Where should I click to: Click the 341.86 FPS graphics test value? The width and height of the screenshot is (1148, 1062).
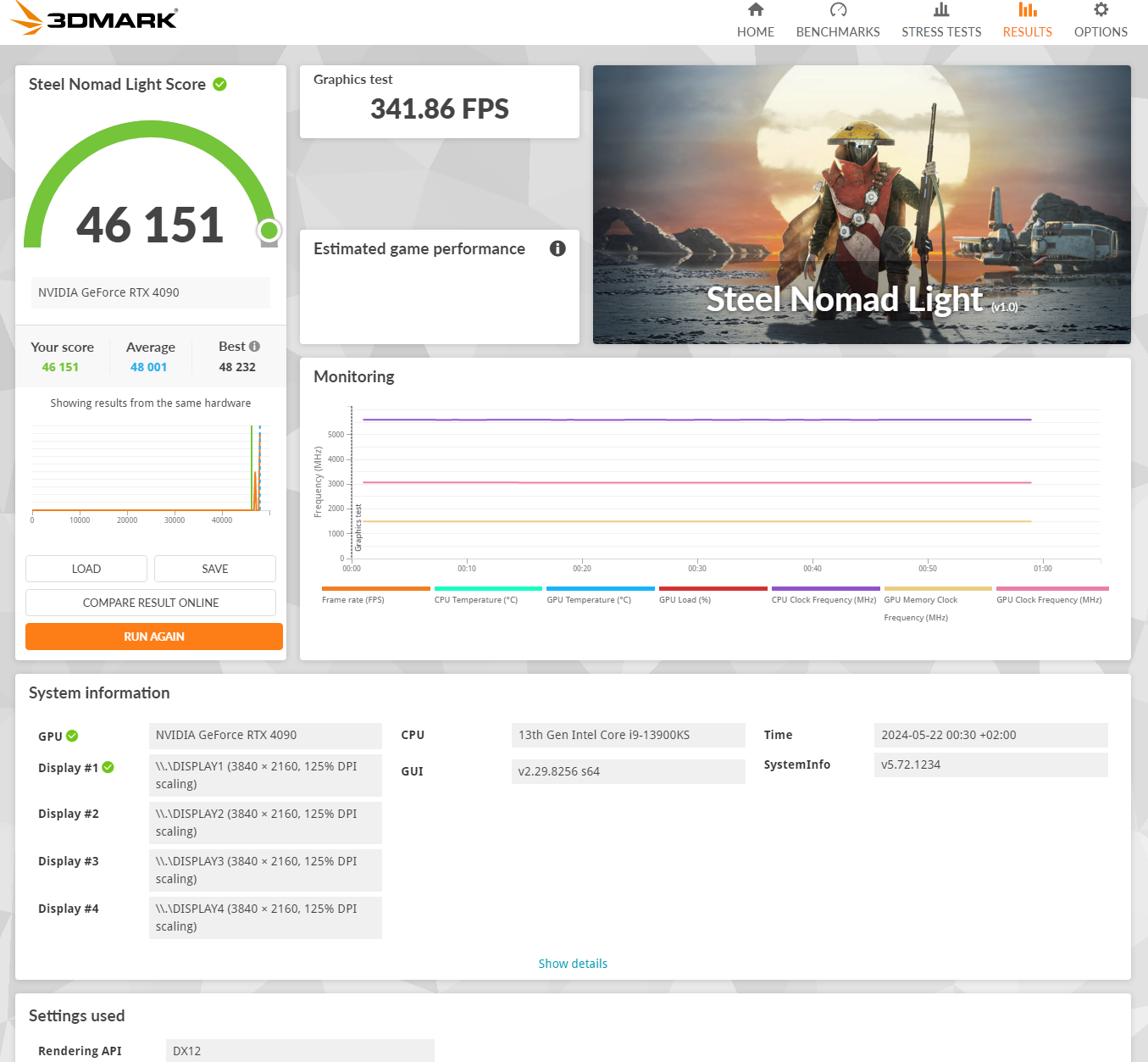coord(440,108)
